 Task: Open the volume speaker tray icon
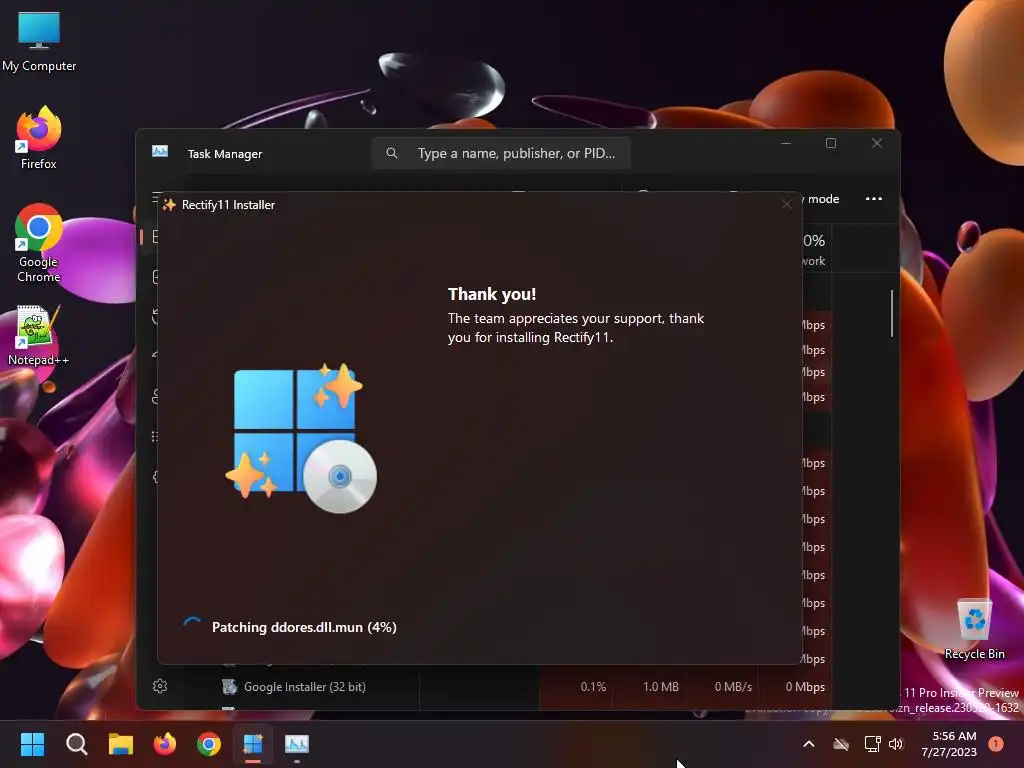[x=896, y=744]
